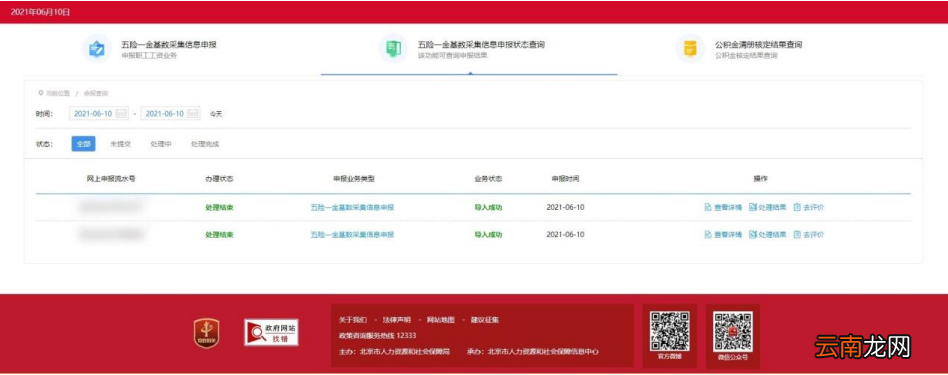The height and width of the screenshot is (375, 948).
Task: Open 处理结果 link in the first row
Action: (x=773, y=207)
